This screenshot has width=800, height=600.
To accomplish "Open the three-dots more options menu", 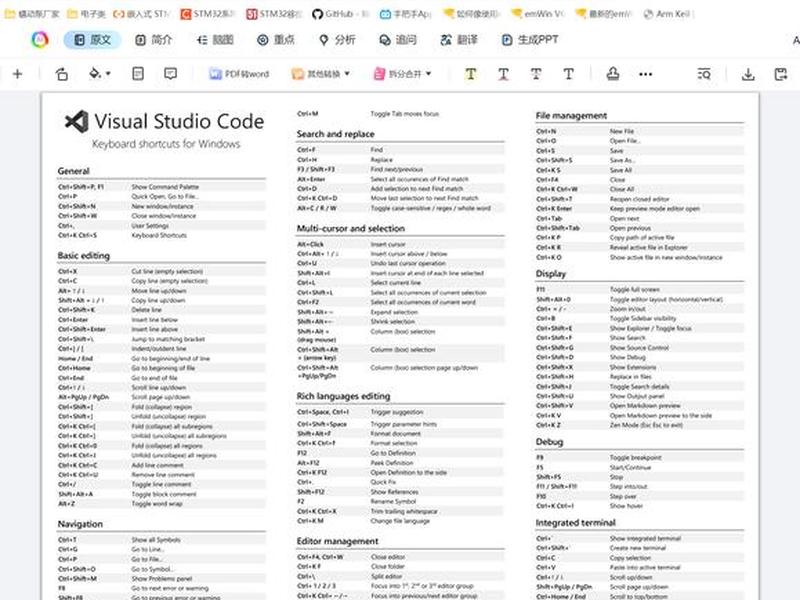I will 645,74.
